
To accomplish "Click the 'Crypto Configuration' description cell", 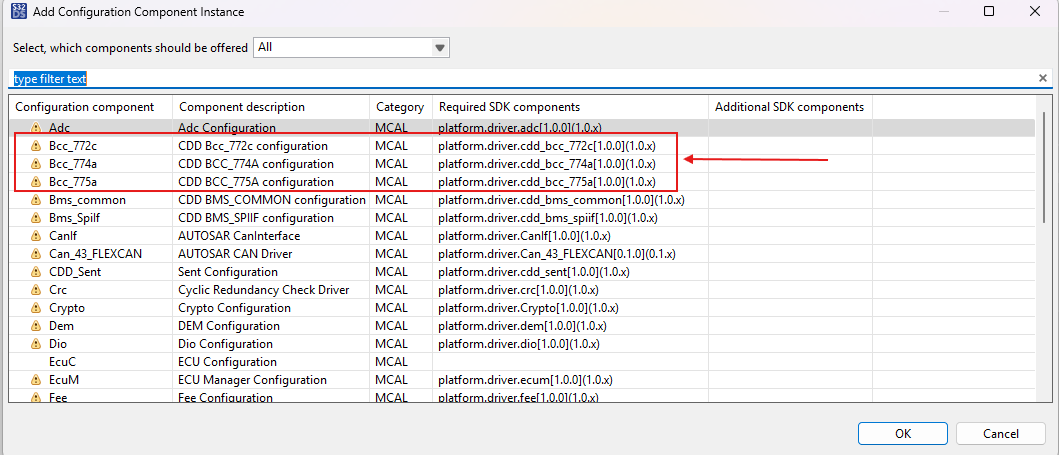I will [x=234, y=308].
